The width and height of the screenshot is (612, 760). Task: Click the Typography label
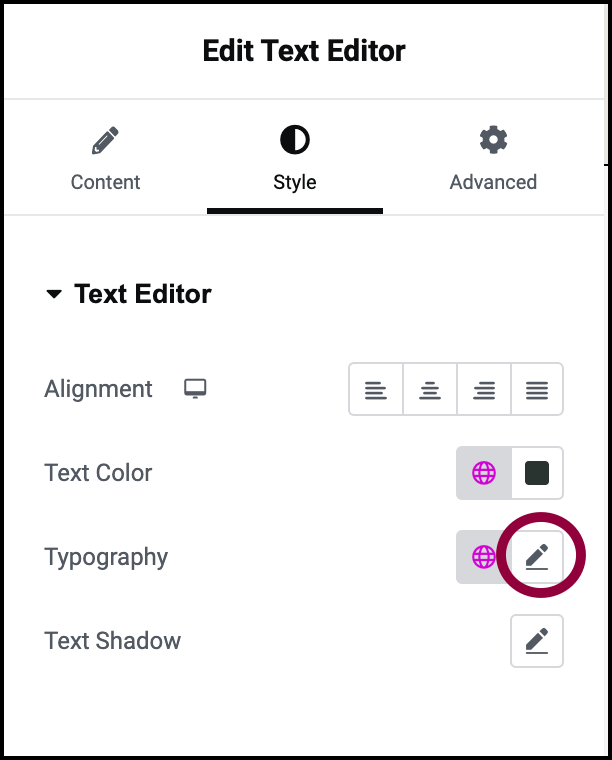point(106,557)
